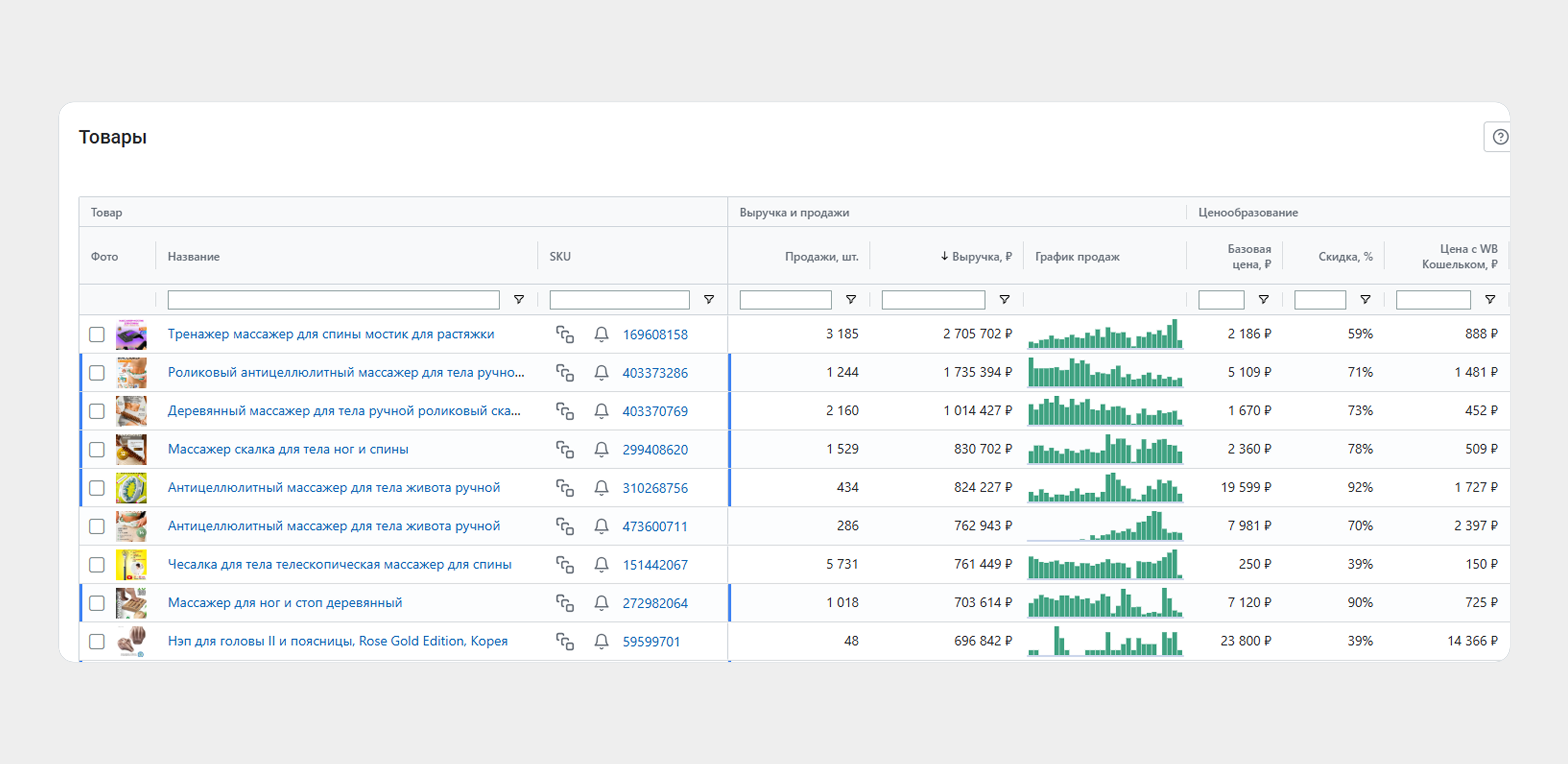The width and height of the screenshot is (1568, 764).
Task: Click copy icon beside SKU 473600711
Action: tap(564, 526)
